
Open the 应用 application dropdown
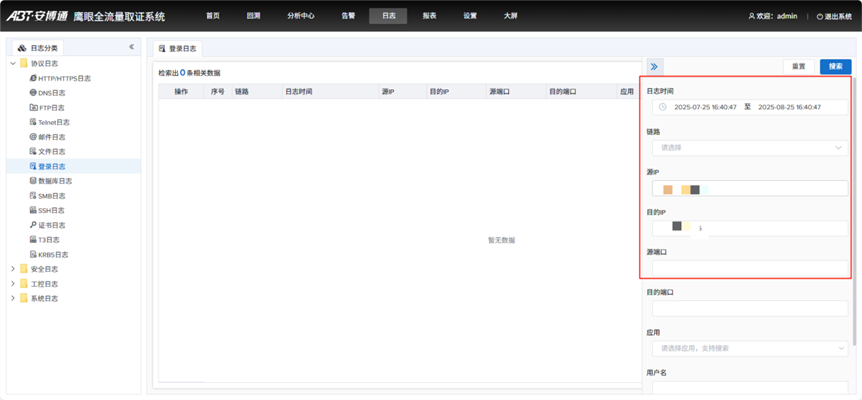point(749,349)
